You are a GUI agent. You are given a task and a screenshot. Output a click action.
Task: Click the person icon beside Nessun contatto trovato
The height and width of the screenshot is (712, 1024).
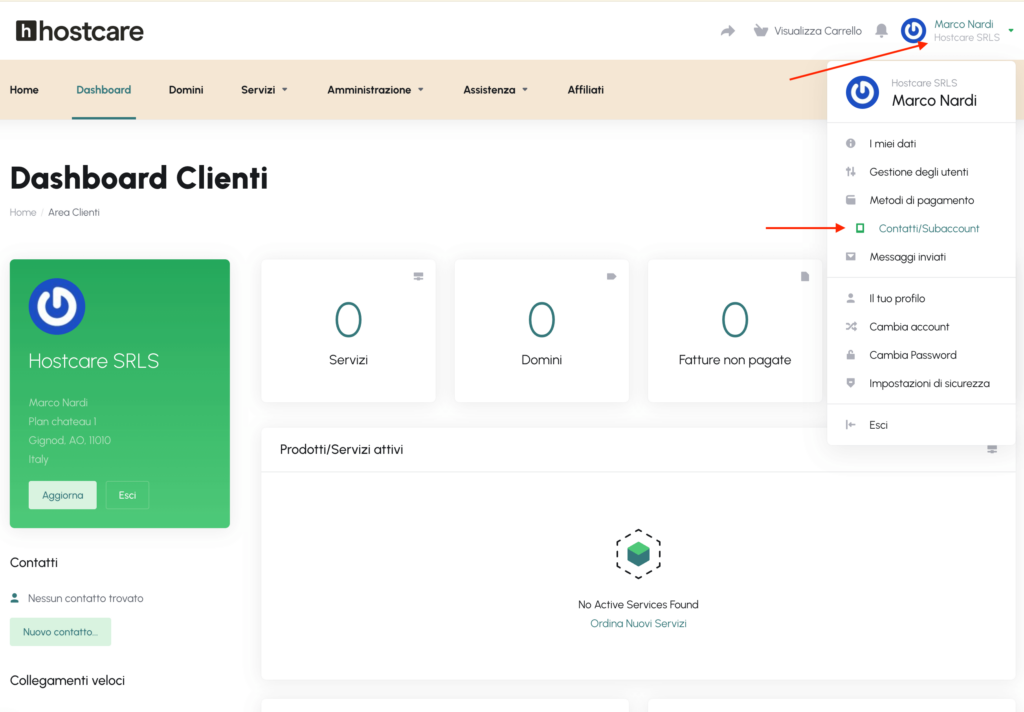click(14, 598)
